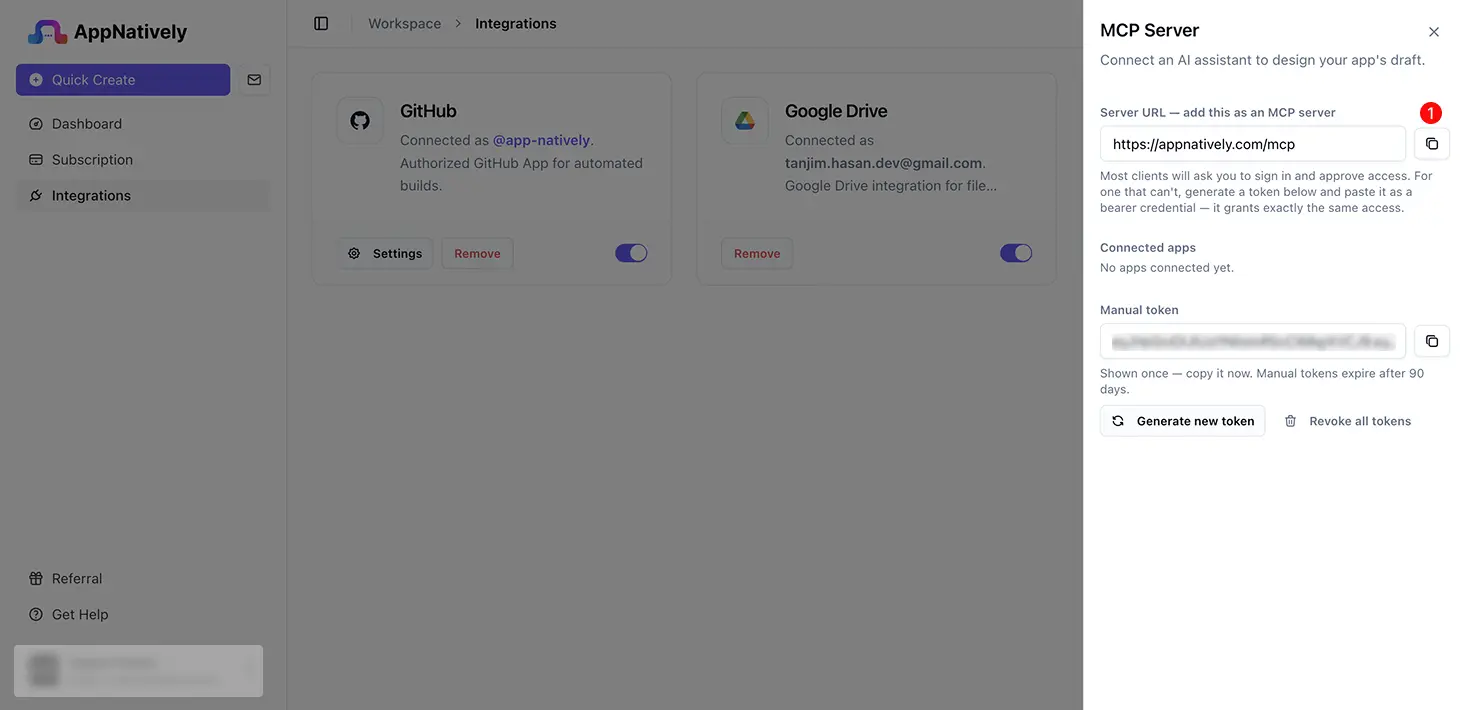Remove the Google Drive integration
1466x710 pixels.
point(757,254)
